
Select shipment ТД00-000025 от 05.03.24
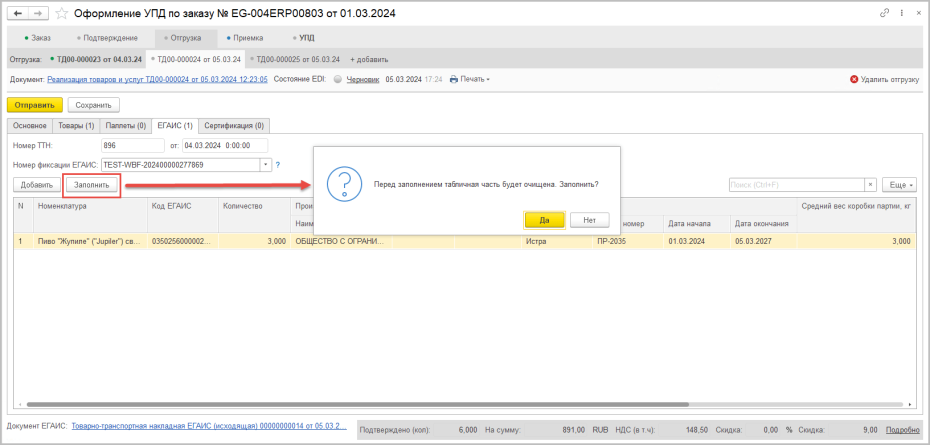295,59
